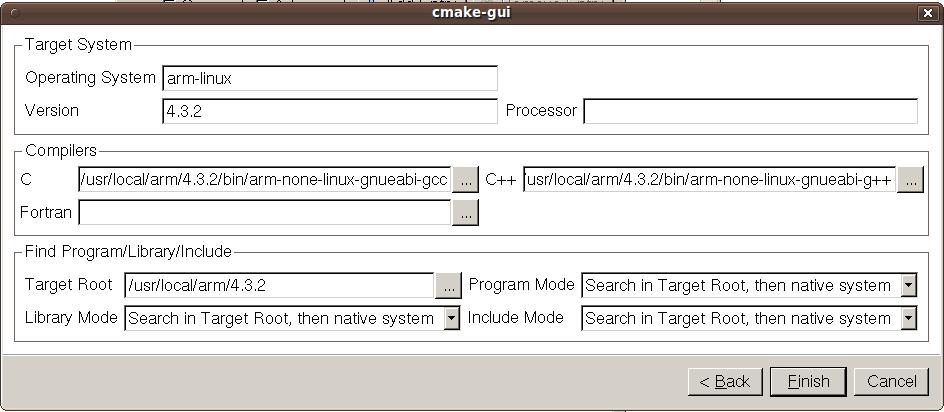
Task: Open the Library Mode dropdown
Action: tap(292, 319)
